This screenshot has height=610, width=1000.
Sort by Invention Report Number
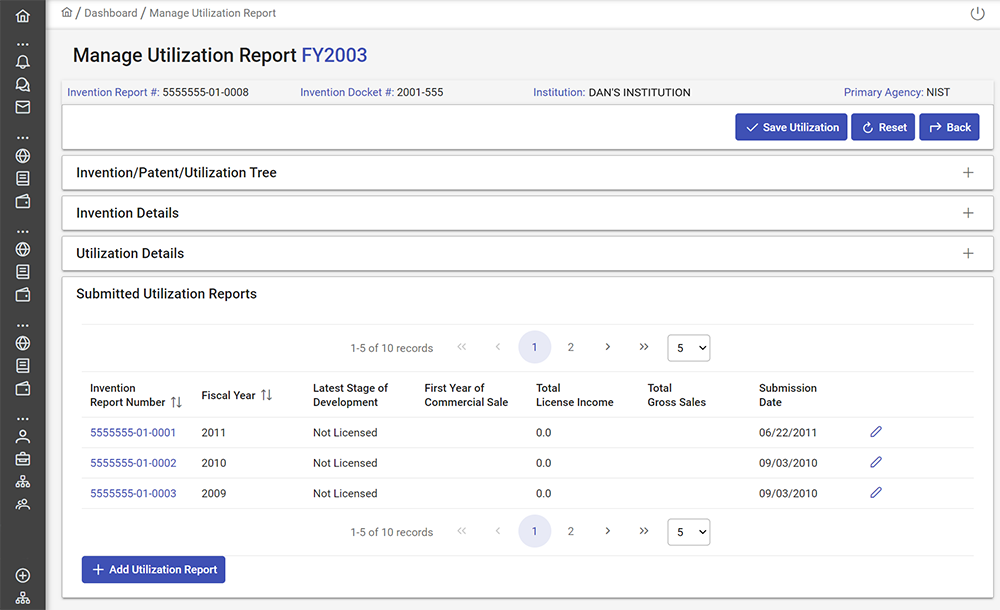pos(176,402)
